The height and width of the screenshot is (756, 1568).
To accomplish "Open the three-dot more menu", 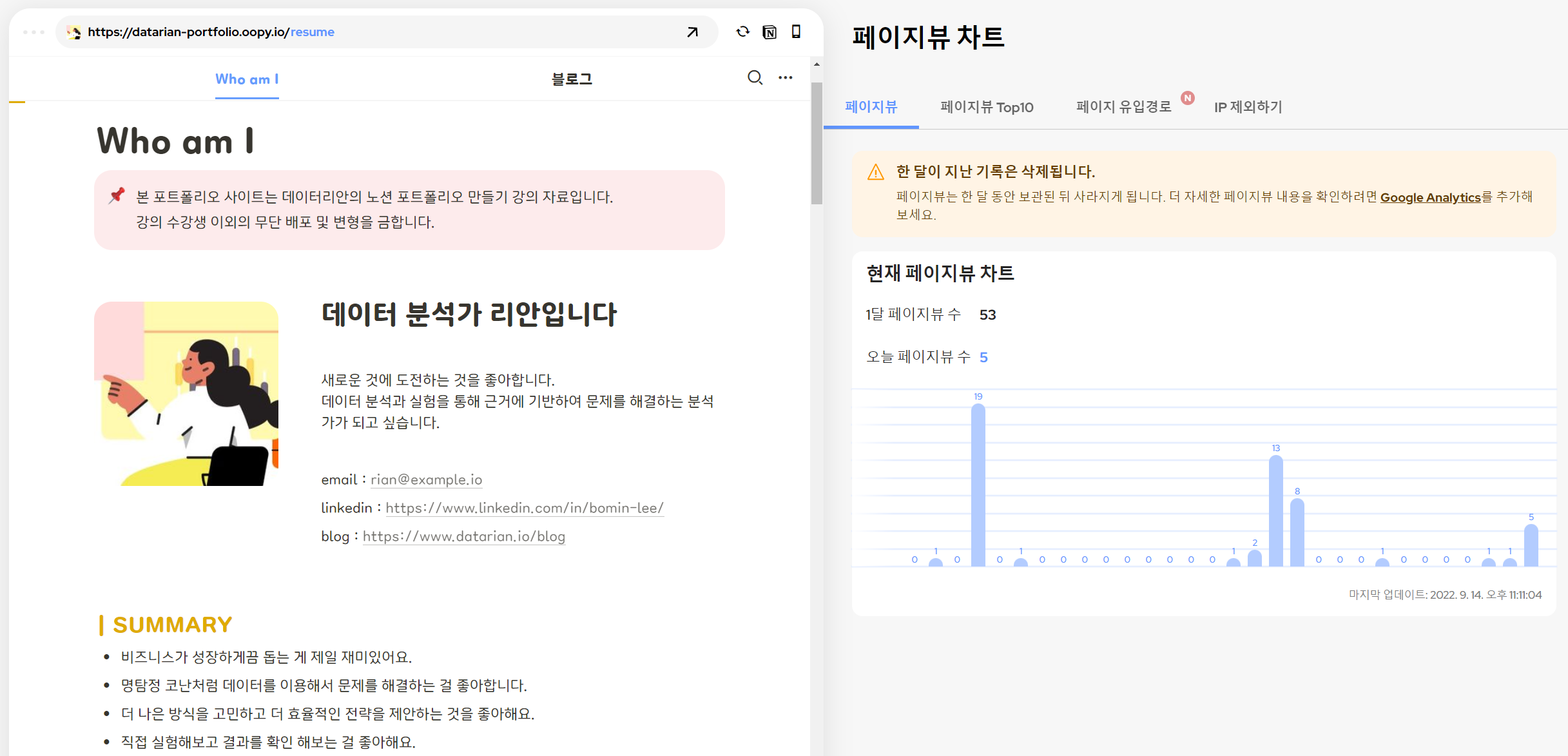I will coord(785,77).
